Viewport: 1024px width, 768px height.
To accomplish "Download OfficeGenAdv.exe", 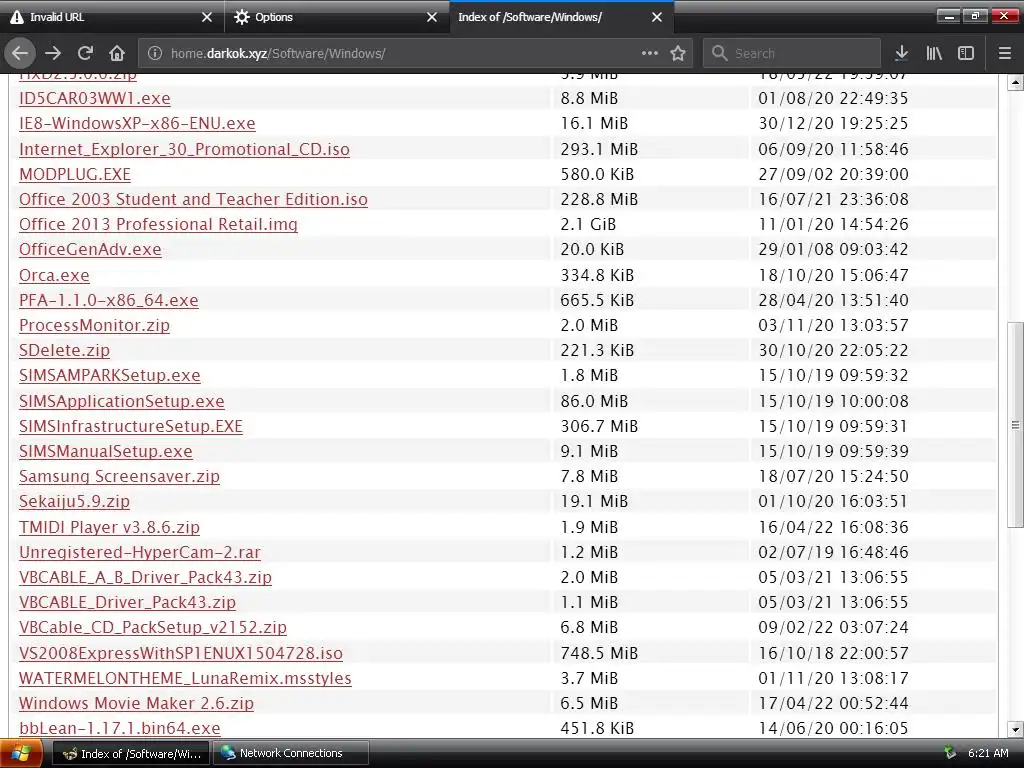I will point(90,249).
